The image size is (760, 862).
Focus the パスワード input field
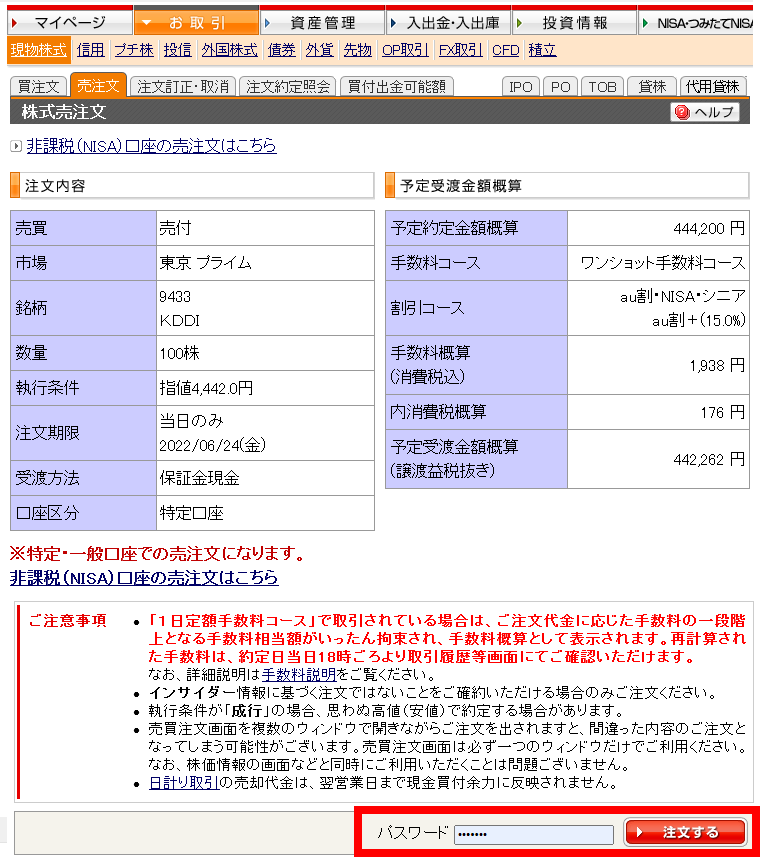(x=533, y=834)
